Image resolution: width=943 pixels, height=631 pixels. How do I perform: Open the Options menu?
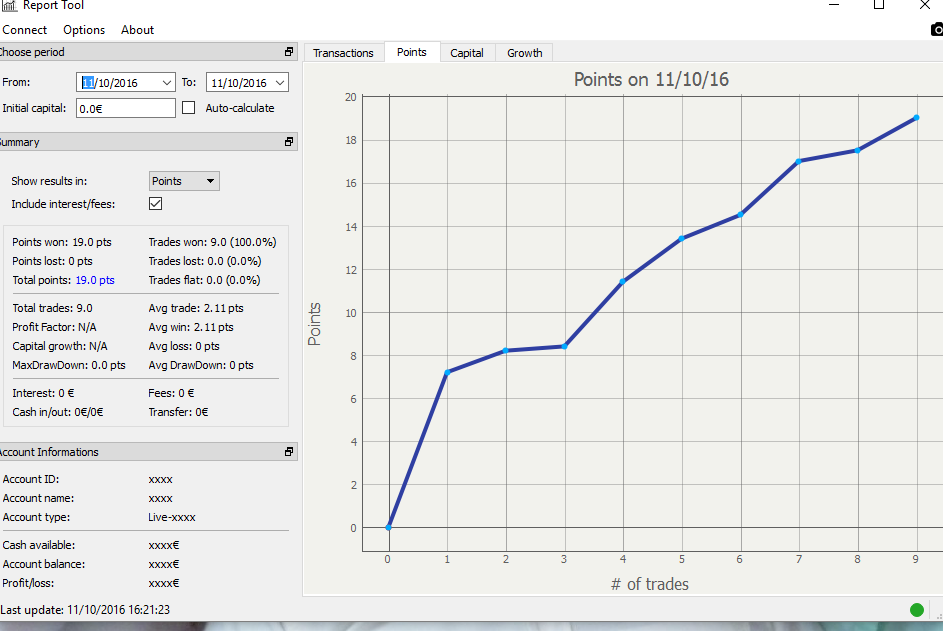84,29
